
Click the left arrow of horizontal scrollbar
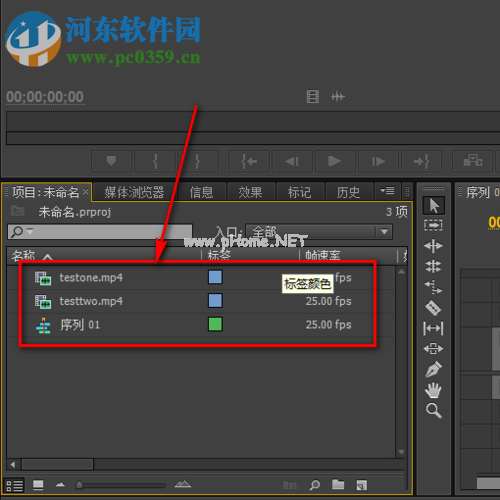coord(13,464)
